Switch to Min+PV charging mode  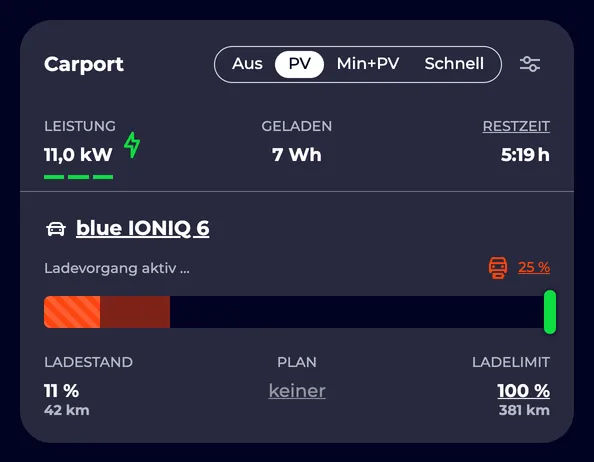point(368,64)
